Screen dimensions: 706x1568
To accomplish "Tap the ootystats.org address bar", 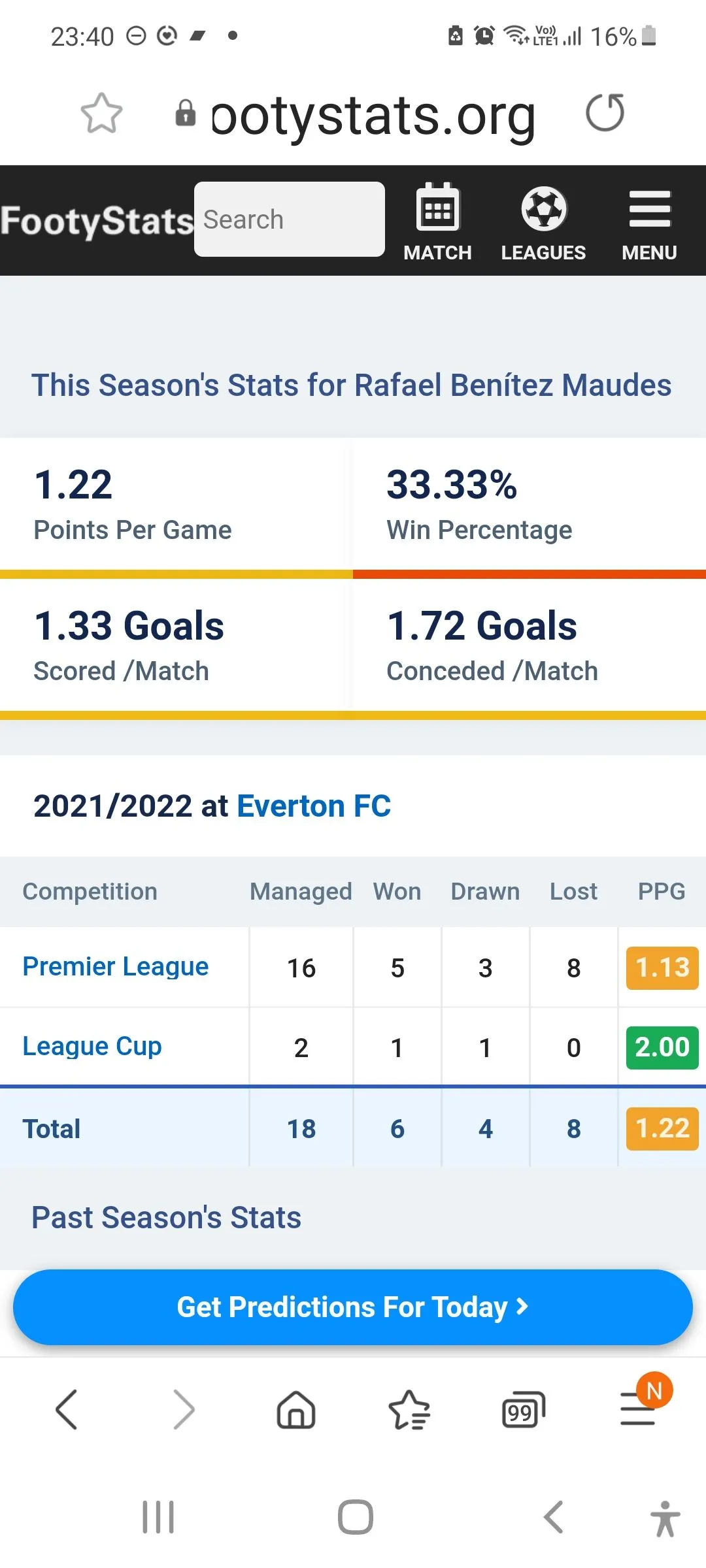I will click(373, 116).
